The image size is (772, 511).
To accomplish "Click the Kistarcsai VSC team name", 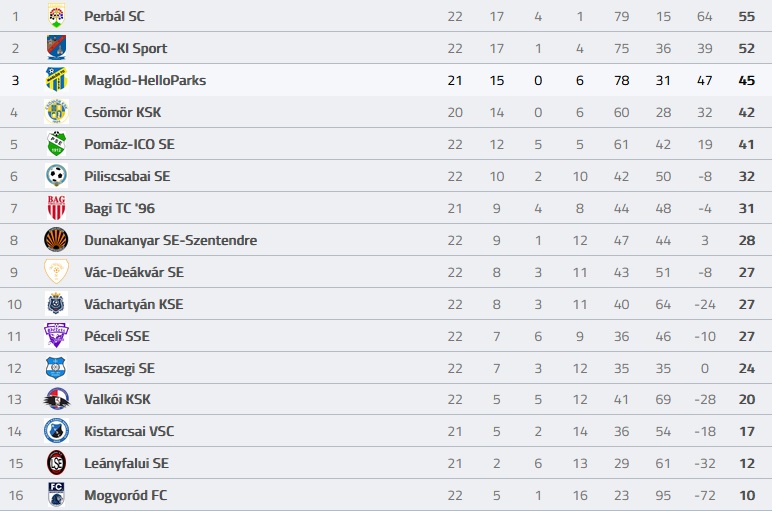I will [129, 431].
